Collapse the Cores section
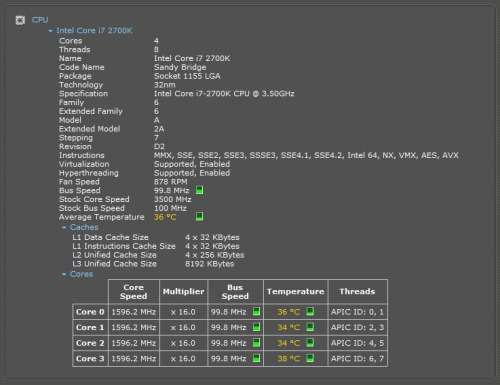The height and width of the screenshot is (385, 500). (64, 274)
